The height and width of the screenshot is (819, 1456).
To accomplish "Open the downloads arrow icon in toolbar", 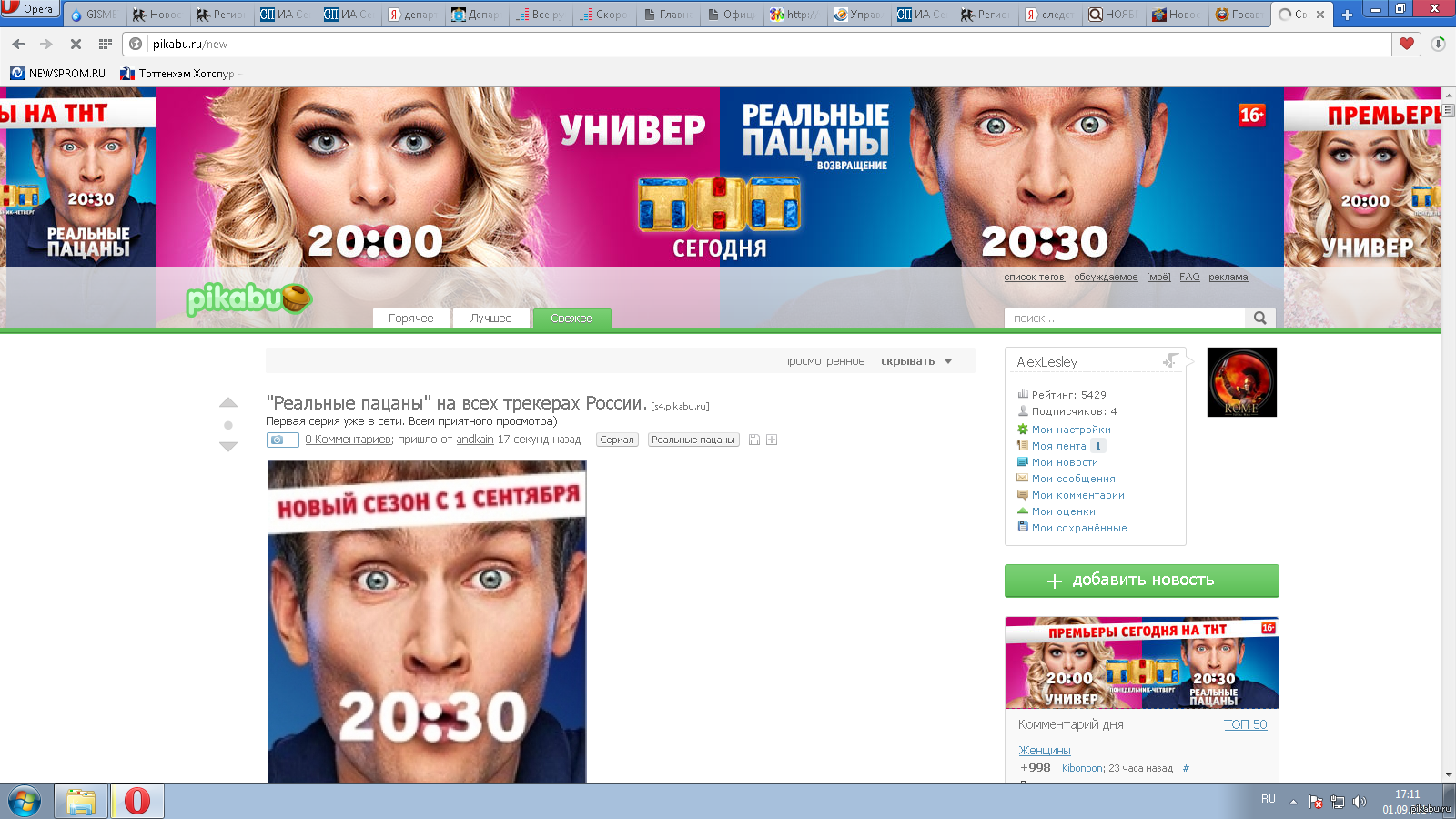I will tap(1438, 44).
